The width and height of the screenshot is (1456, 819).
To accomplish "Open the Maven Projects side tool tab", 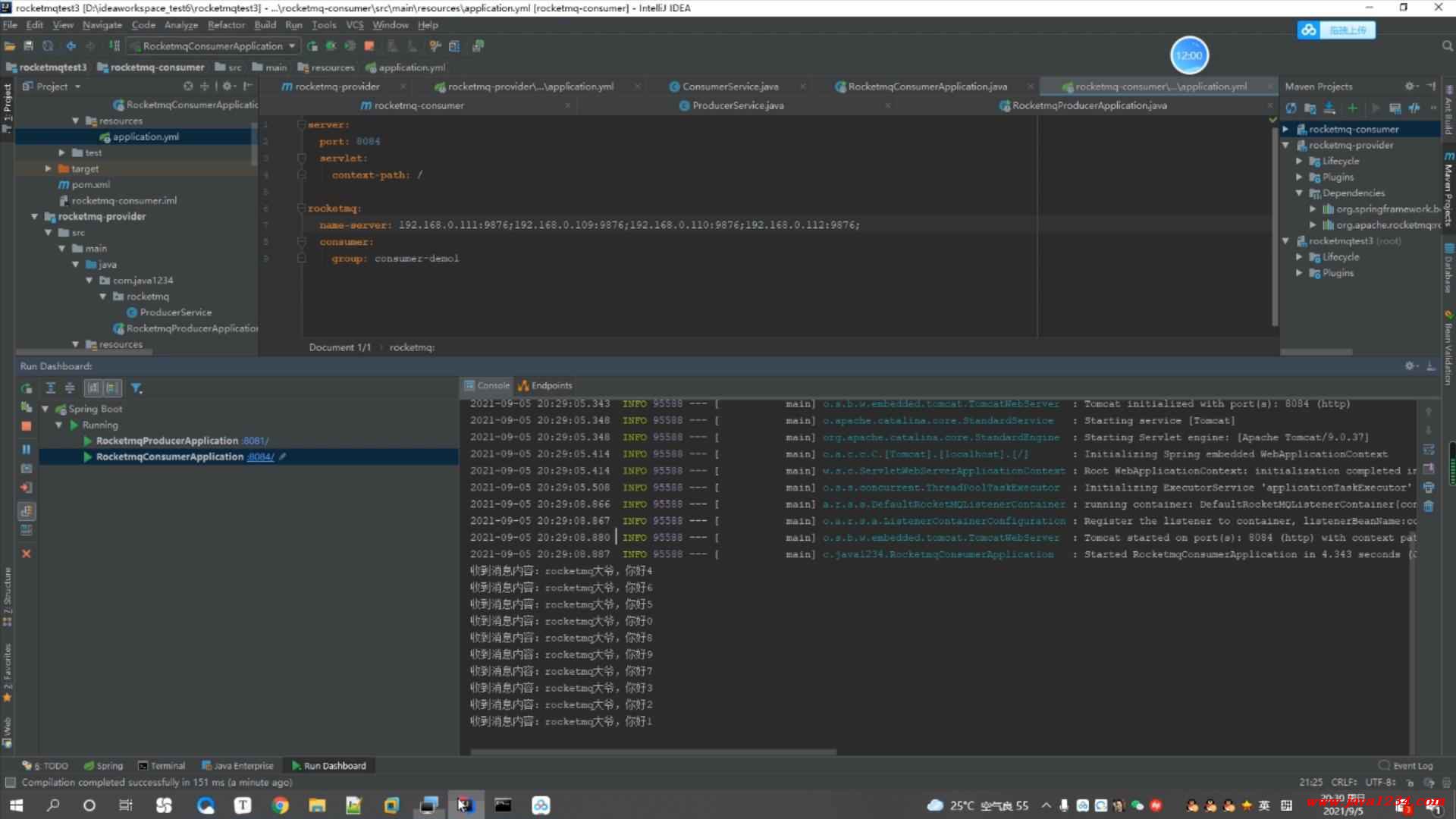I will 1448,190.
